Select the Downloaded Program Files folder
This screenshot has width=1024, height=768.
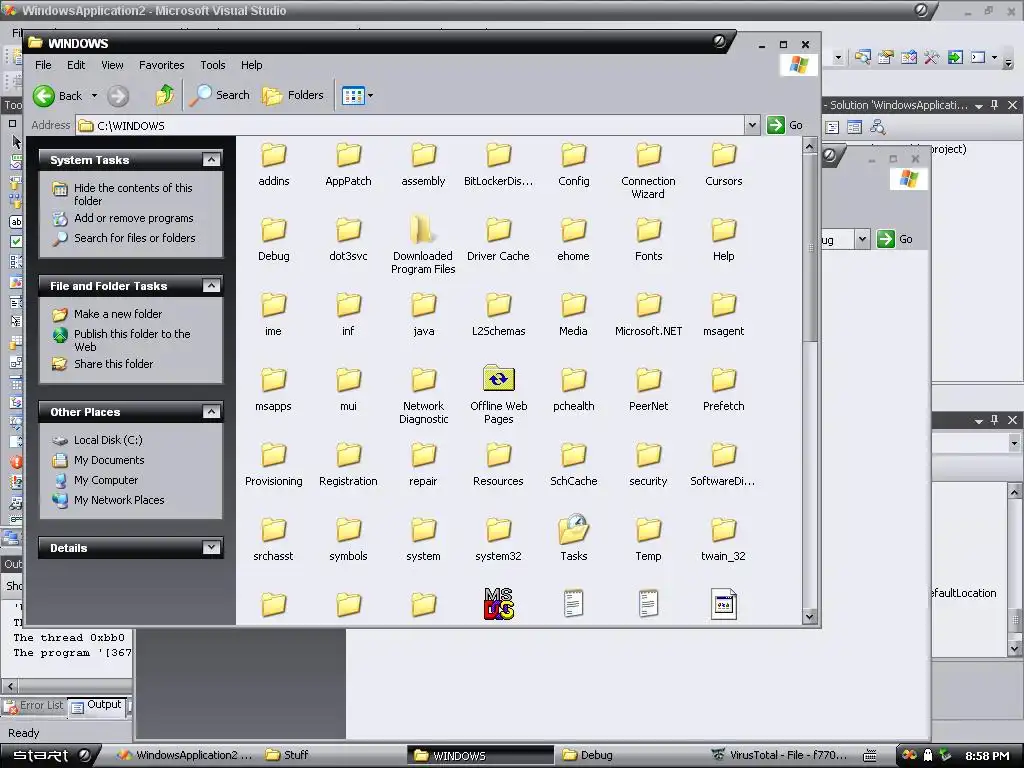coord(423,244)
